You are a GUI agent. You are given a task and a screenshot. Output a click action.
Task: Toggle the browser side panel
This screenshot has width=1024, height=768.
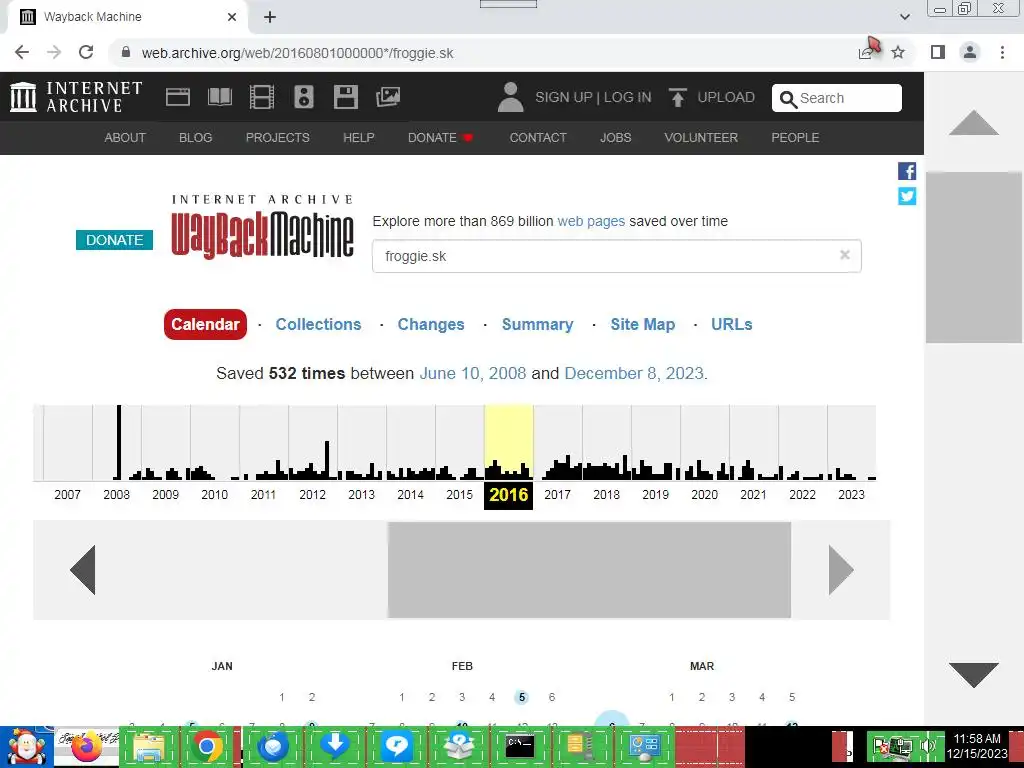938,52
